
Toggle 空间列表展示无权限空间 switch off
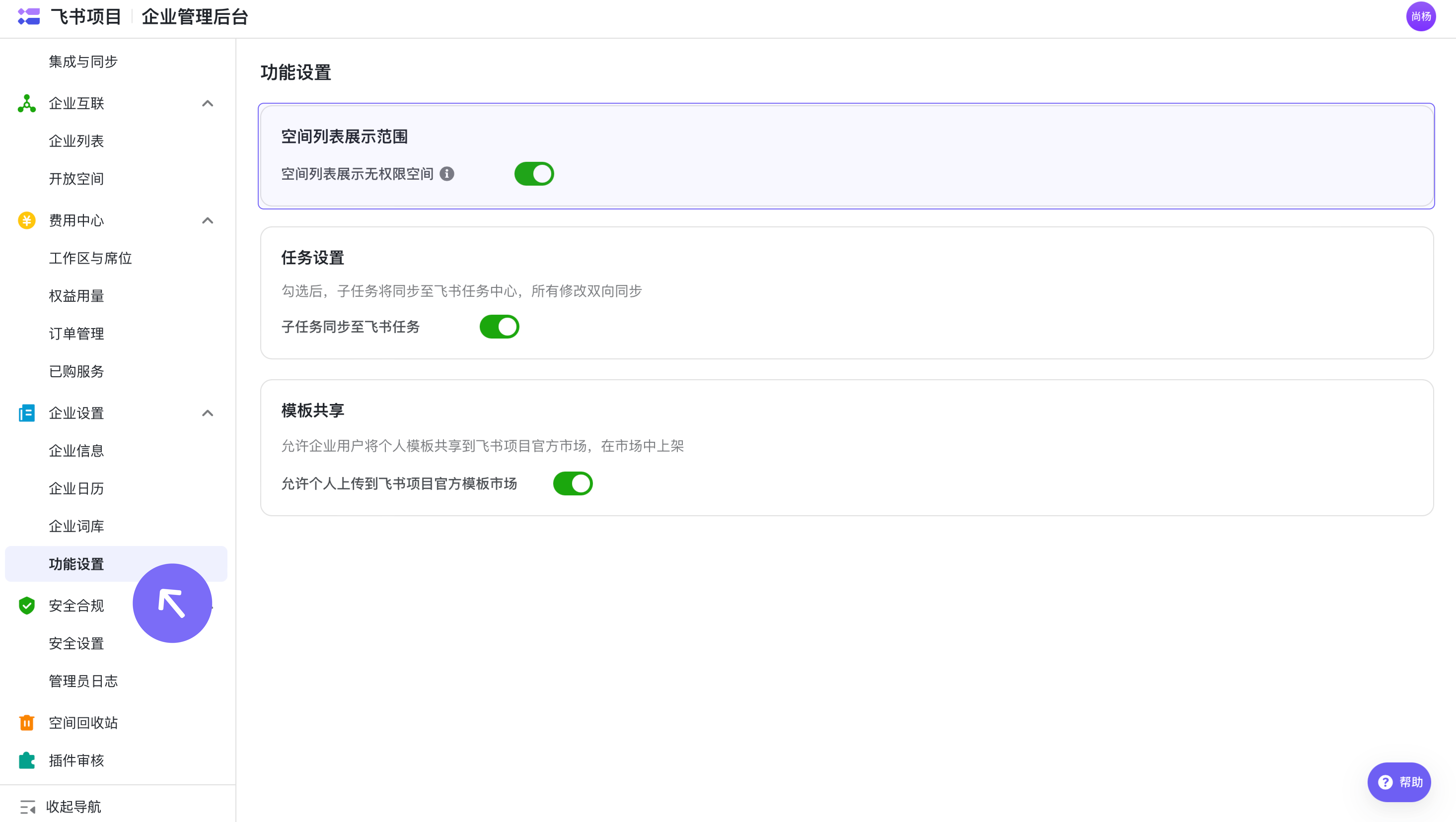point(534,174)
